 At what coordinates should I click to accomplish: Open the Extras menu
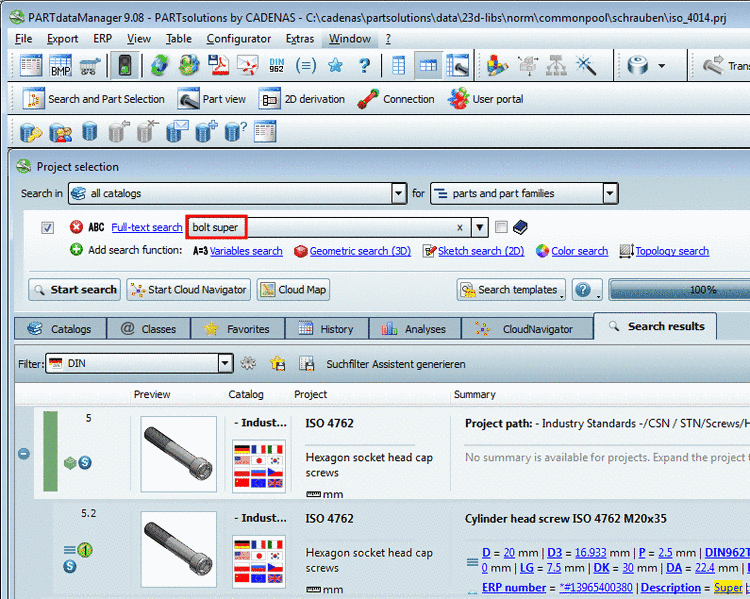pyautogui.click(x=299, y=39)
